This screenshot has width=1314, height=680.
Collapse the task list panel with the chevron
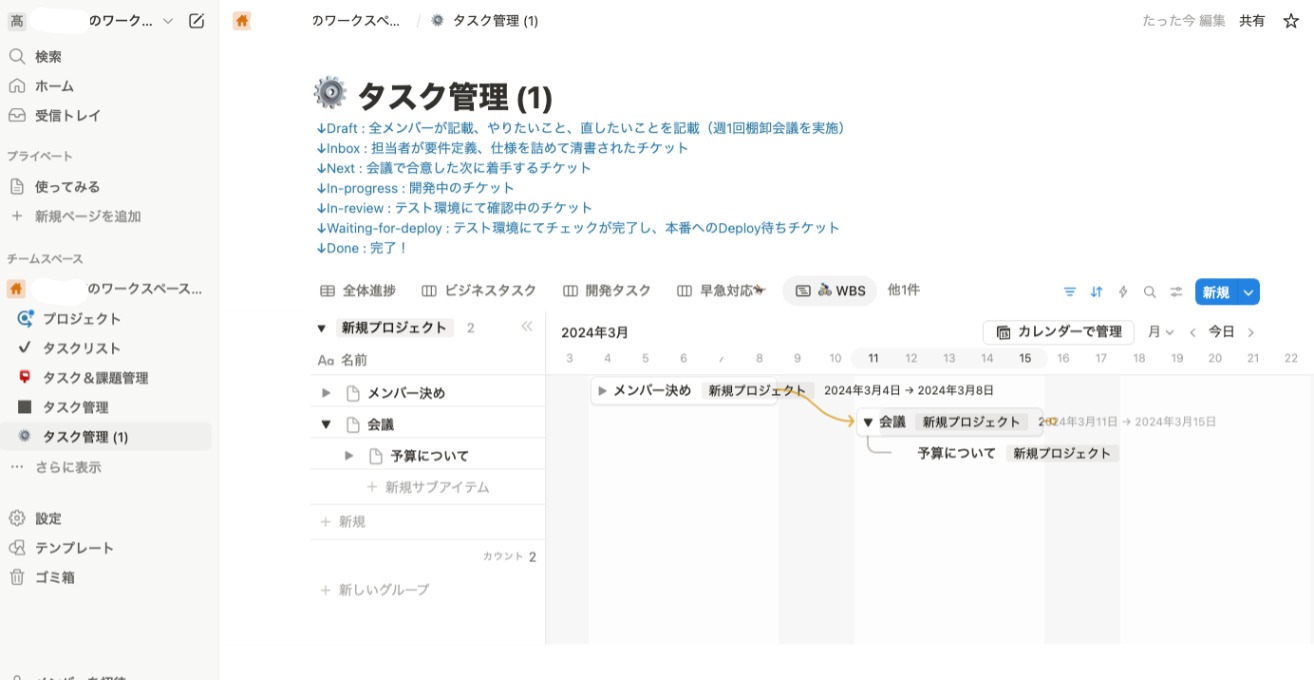point(525,326)
